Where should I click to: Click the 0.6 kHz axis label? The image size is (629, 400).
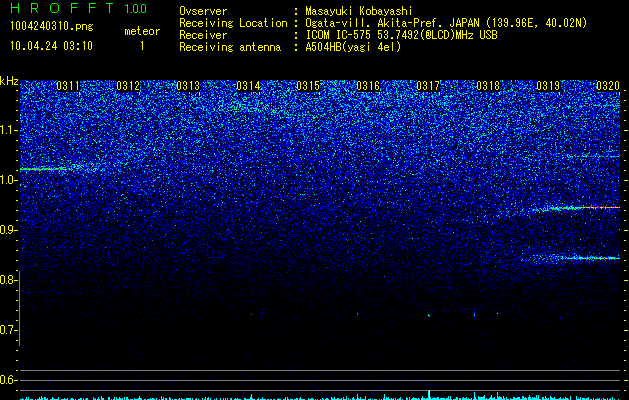(8, 380)
